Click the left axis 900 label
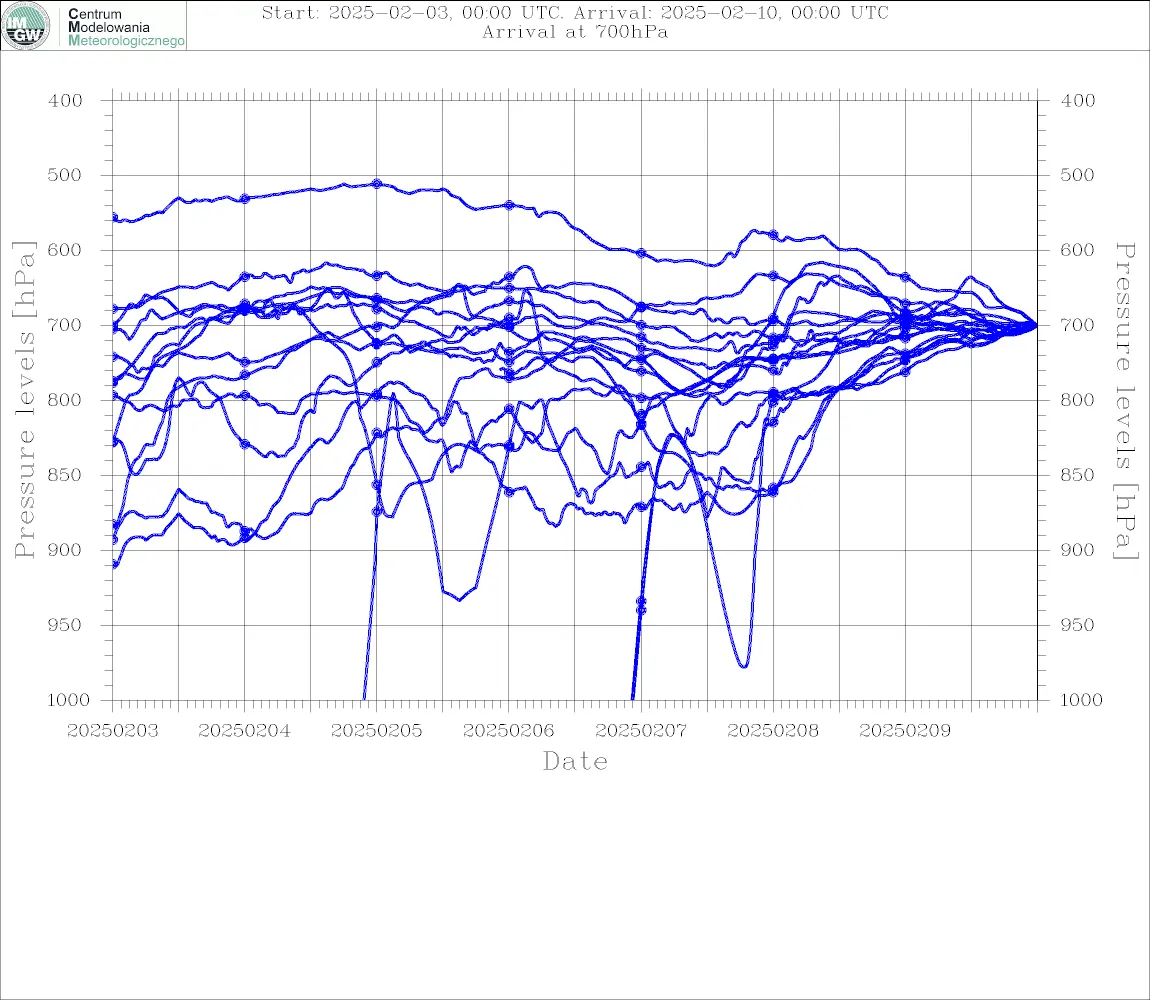This screenshot has width=1150, height=1000. (x=65, y=550)
